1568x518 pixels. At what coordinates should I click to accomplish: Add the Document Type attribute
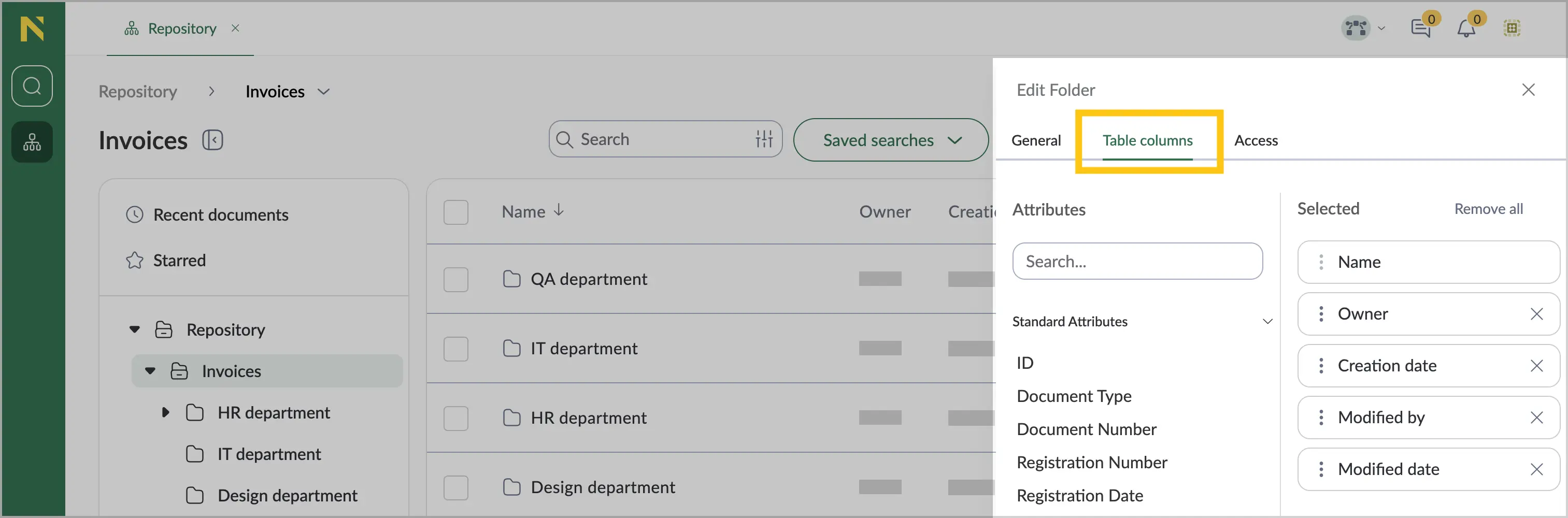click(1074, 396)
